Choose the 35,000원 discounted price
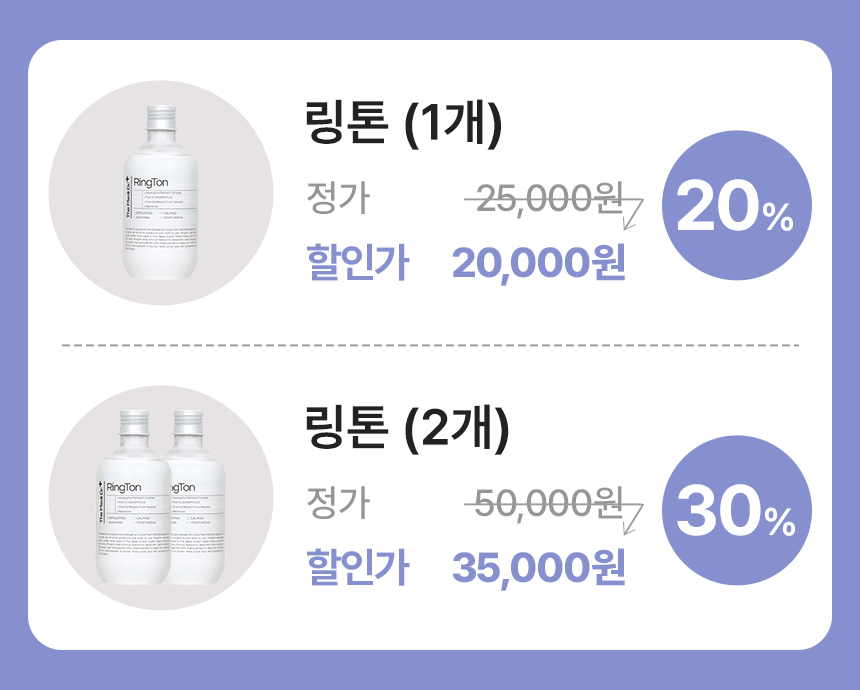The image size is (860, 690). [538, 567]
